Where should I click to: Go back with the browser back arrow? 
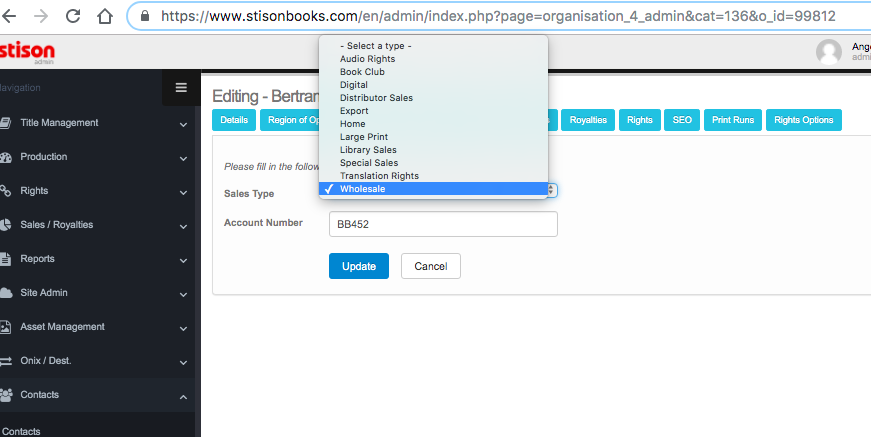pos(8,16)
